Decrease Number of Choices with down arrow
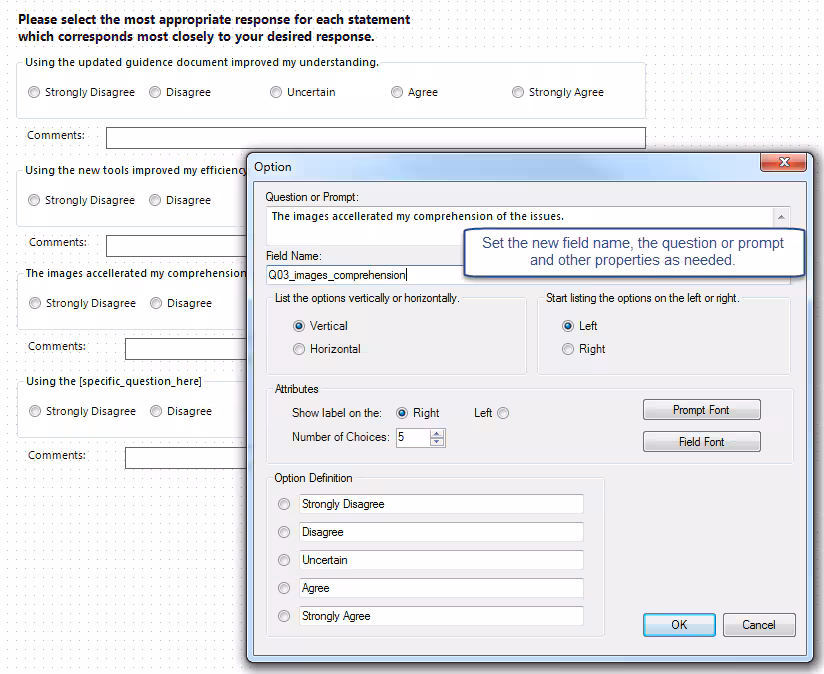Image resolution: width=824 pixels, height=674 pixels. pos(437,442)
